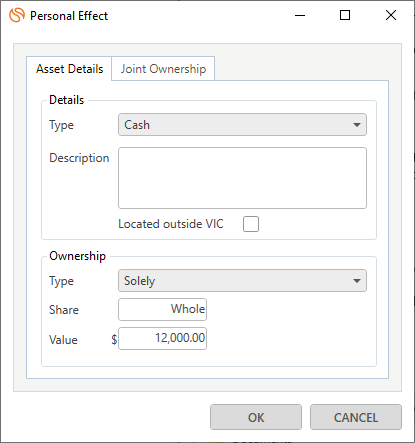
Task: Confirm with the OK button
Action: pyautogui.click(x=256, y=417)
